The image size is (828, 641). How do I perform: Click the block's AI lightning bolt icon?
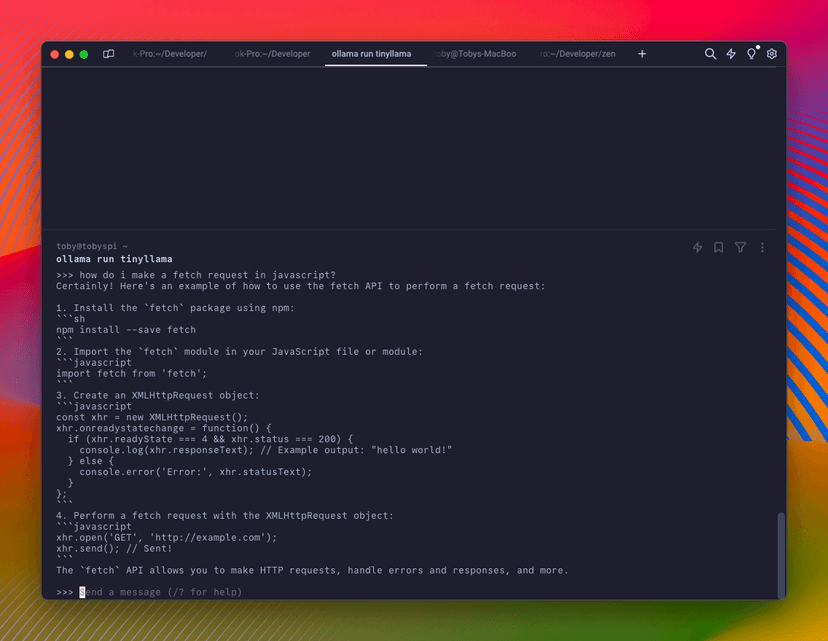pos(698,247)
